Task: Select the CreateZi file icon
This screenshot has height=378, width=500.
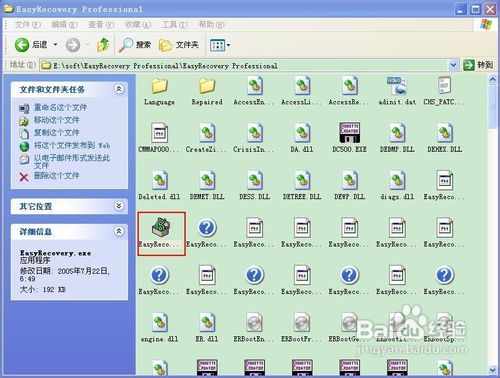Action: [207, 133]
